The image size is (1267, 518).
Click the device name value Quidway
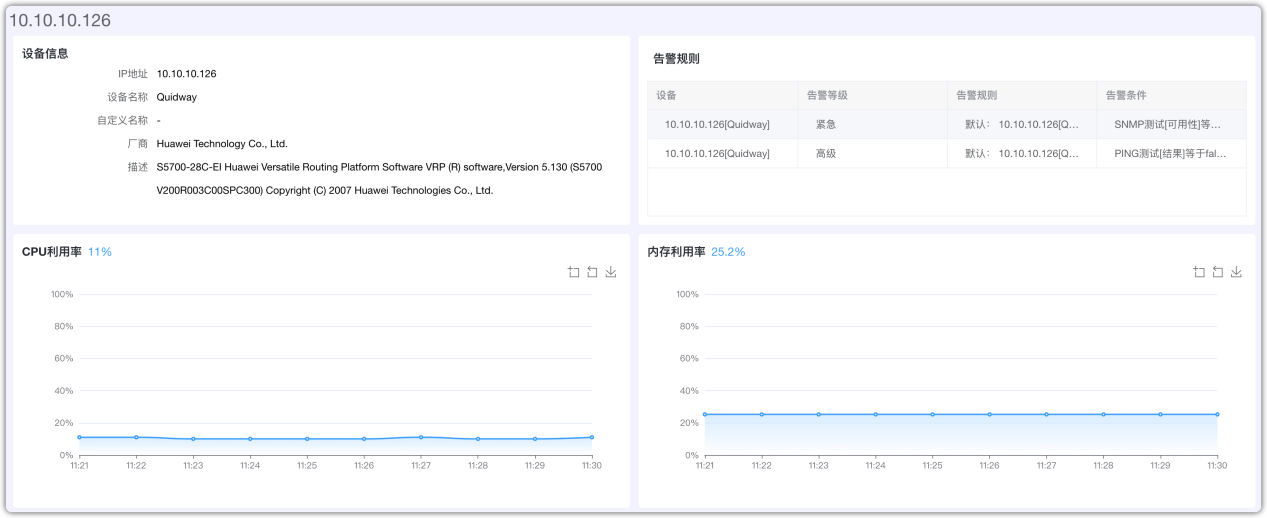click(x=177, y=97)
